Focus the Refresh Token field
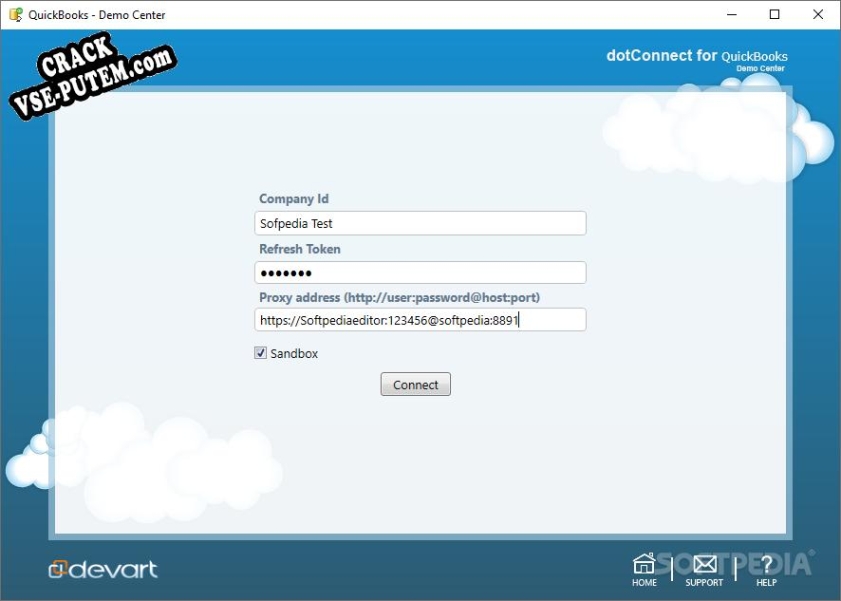Image resolution: width=841 pixels, height=601 pixels. point(420,273)
